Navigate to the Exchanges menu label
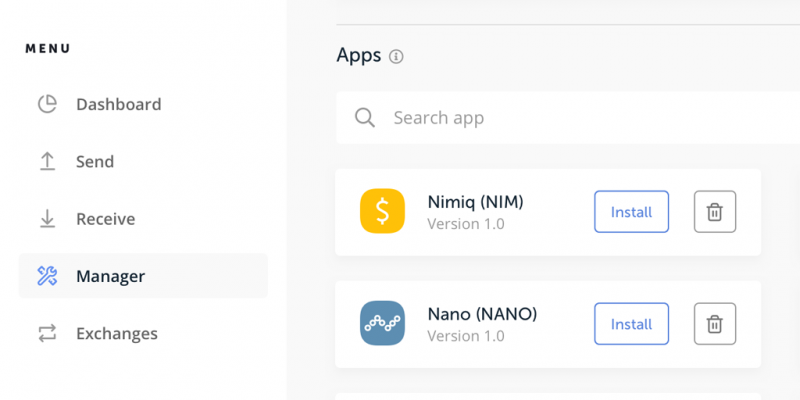This screenshot has height=400, width=800. tap(116, 333)
